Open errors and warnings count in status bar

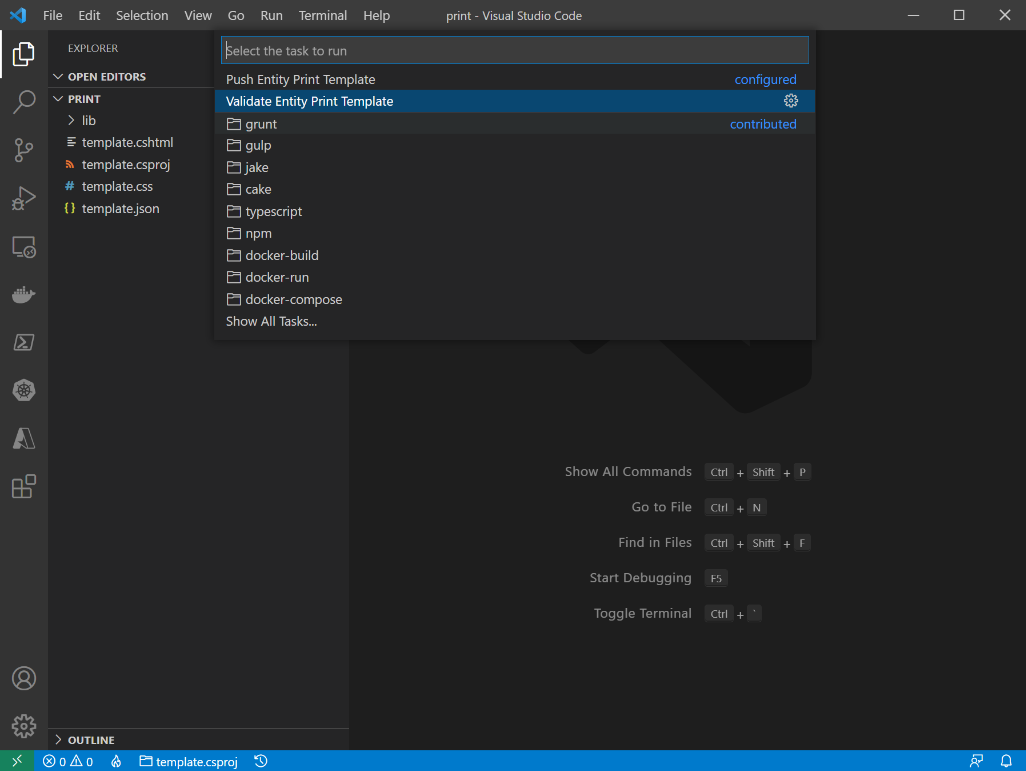point(68,761)
